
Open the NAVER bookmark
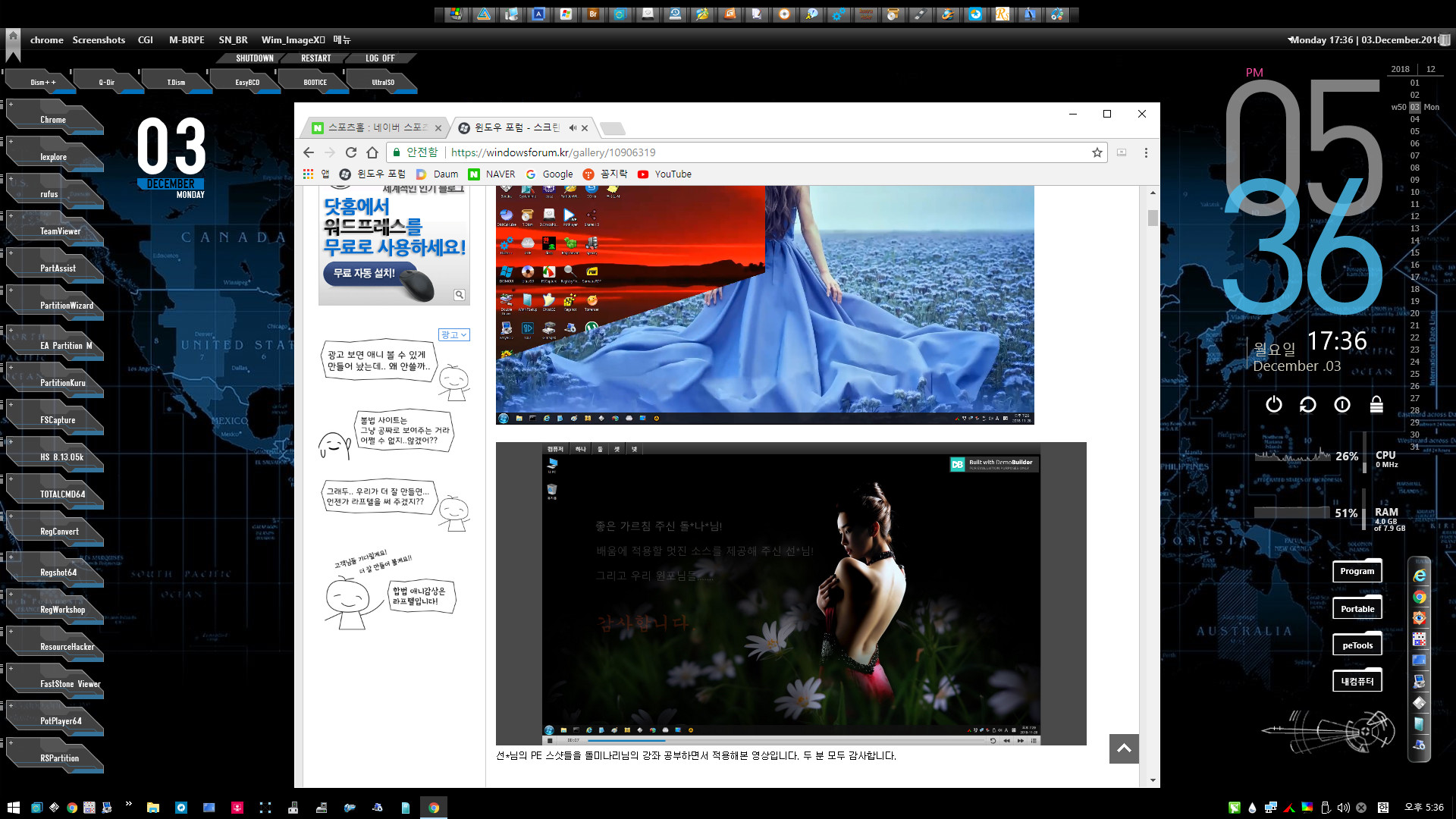492,174
